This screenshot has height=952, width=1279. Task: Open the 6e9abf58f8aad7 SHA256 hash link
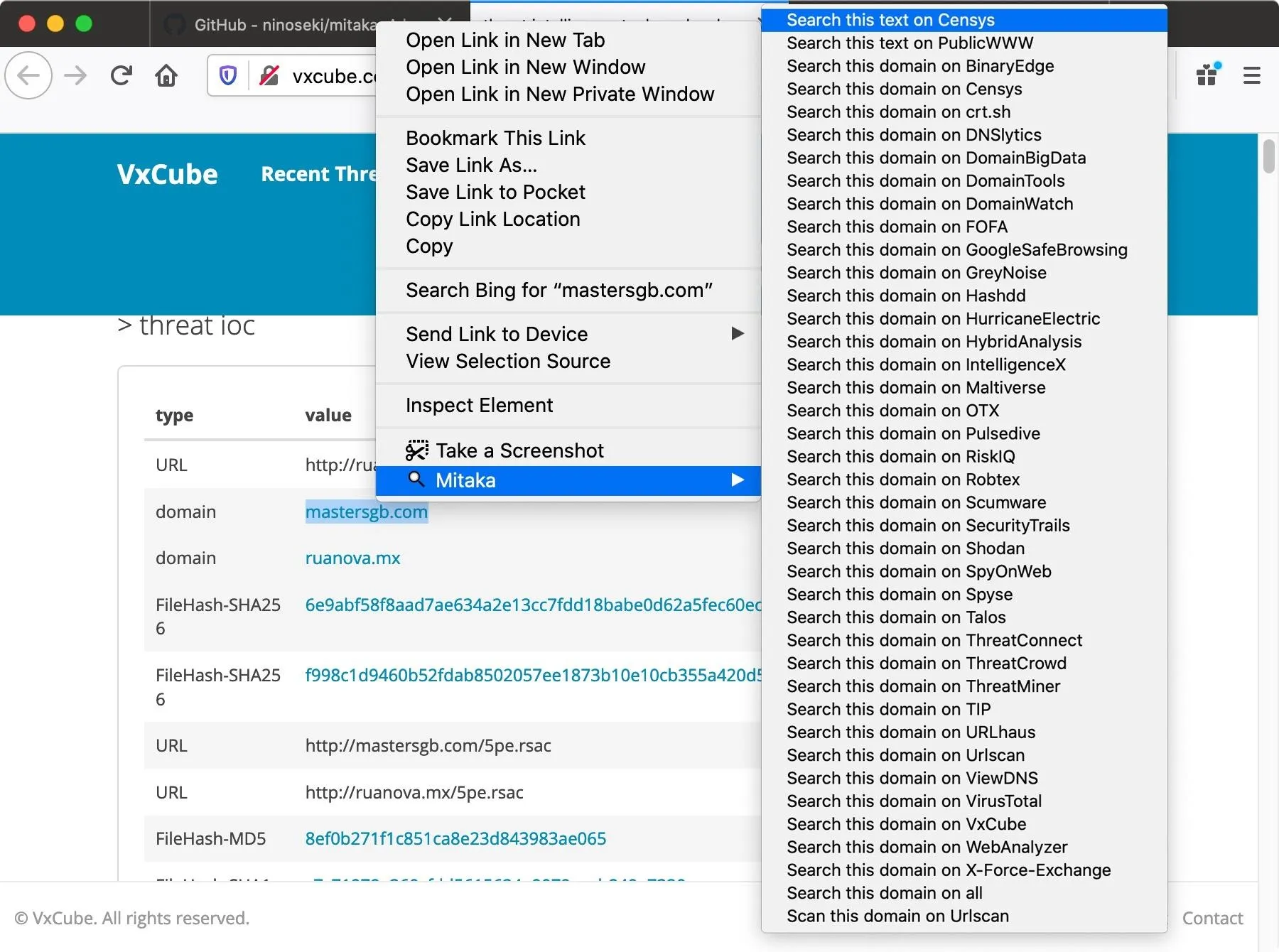[533, 605]
